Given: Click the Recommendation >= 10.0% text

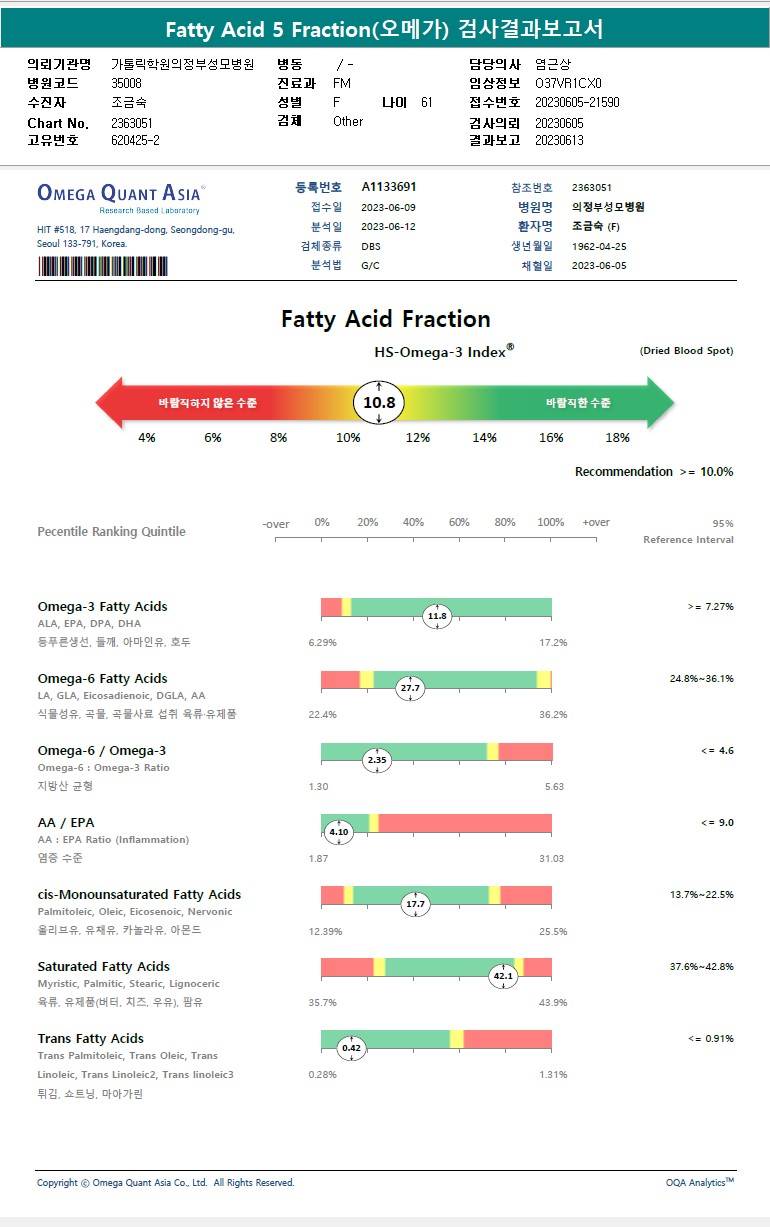Looking at the screenshot, I should pyautogui.click(x=653, y=471).
